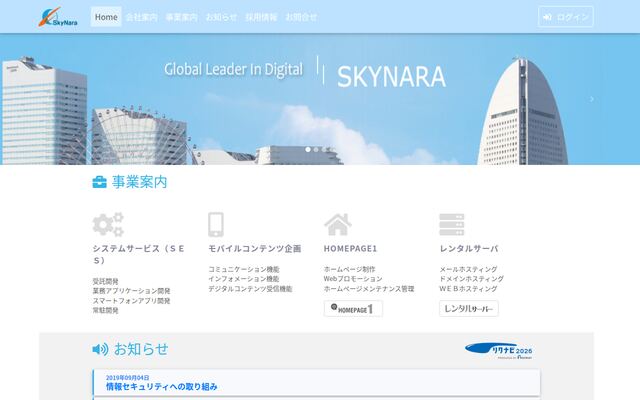Open the レンタルサーバー banner button

pos(469,309)
